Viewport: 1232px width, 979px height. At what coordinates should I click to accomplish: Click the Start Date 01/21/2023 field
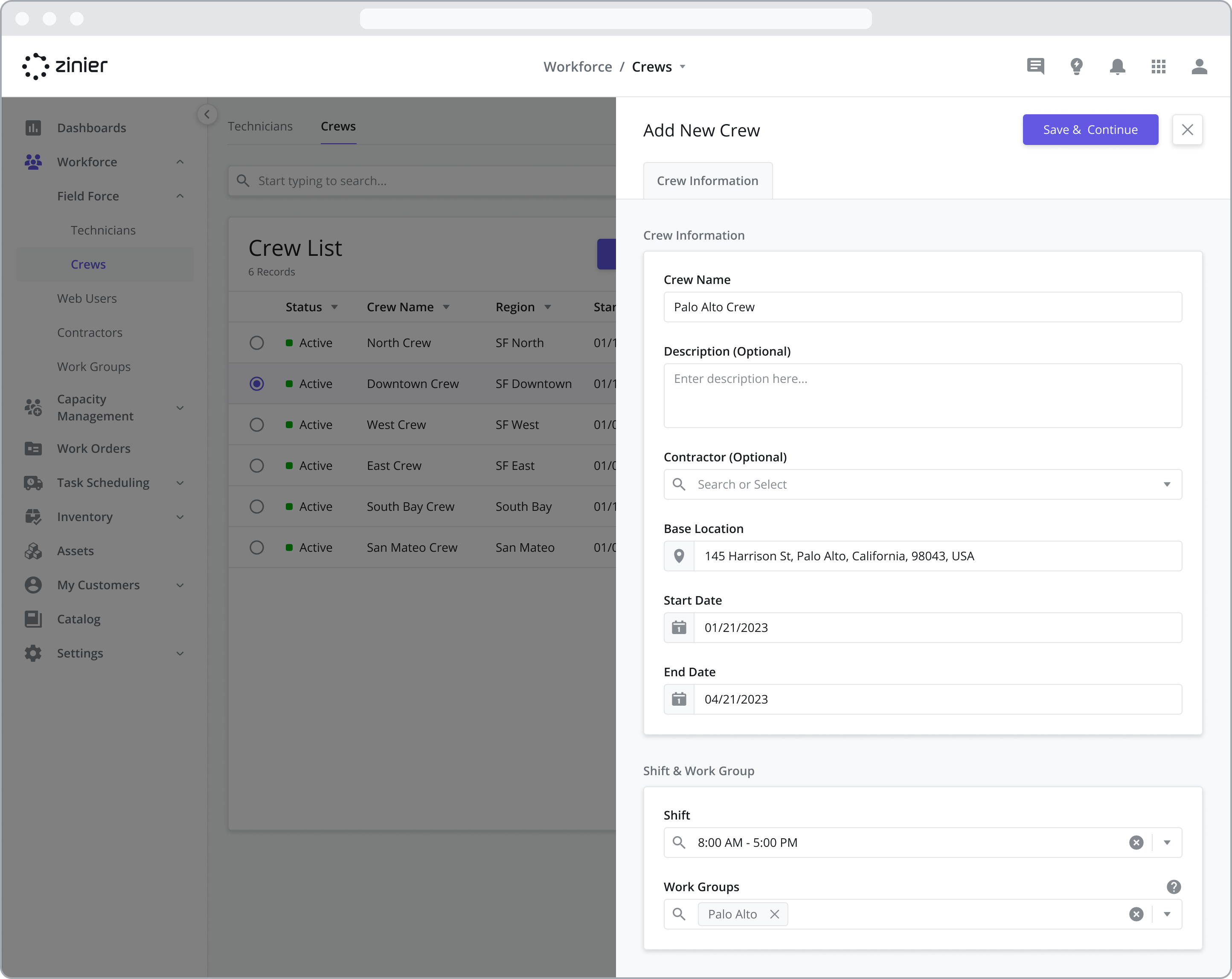pos(937,627)
